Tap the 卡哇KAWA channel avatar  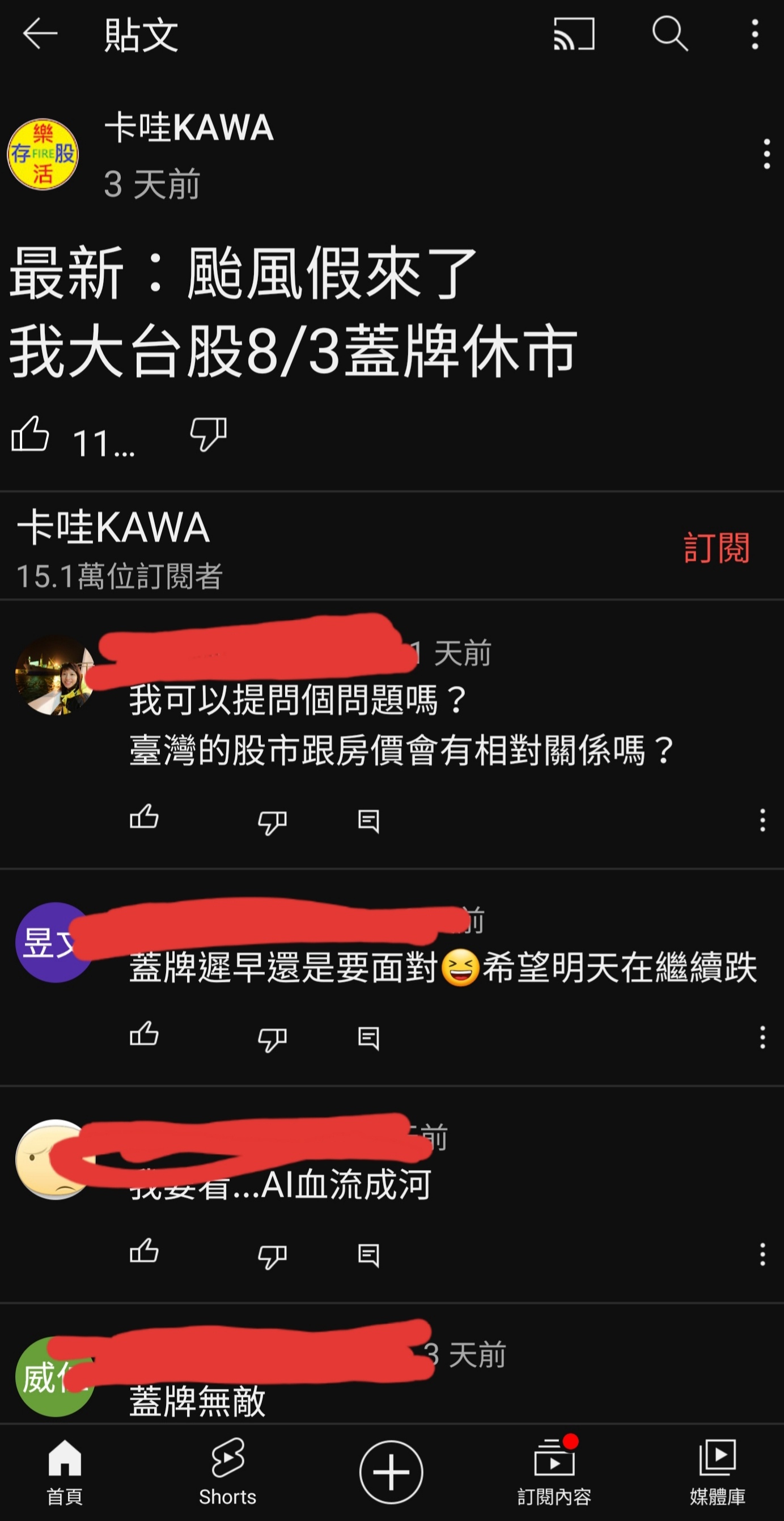pos(43,155)
